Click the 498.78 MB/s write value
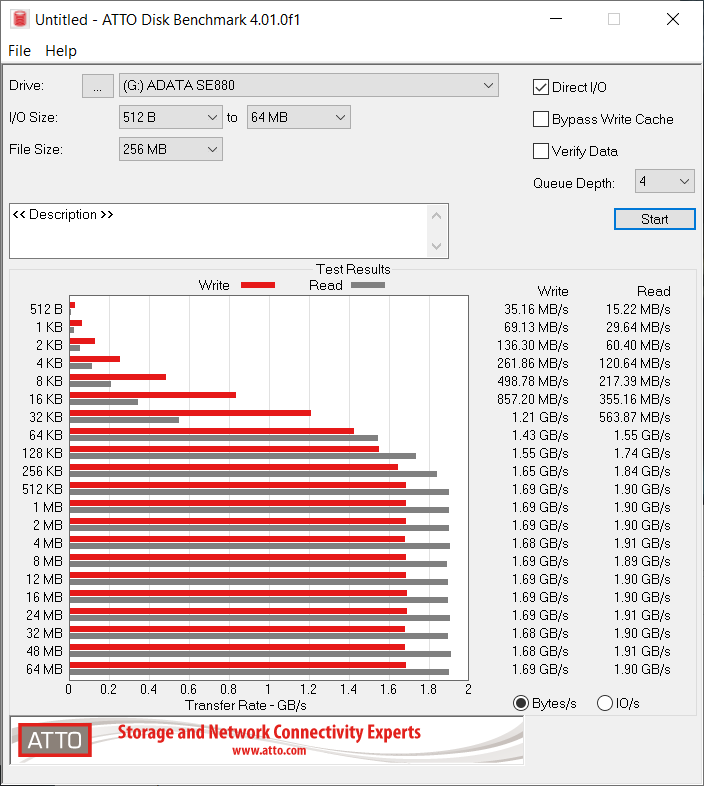 point(533,381)
